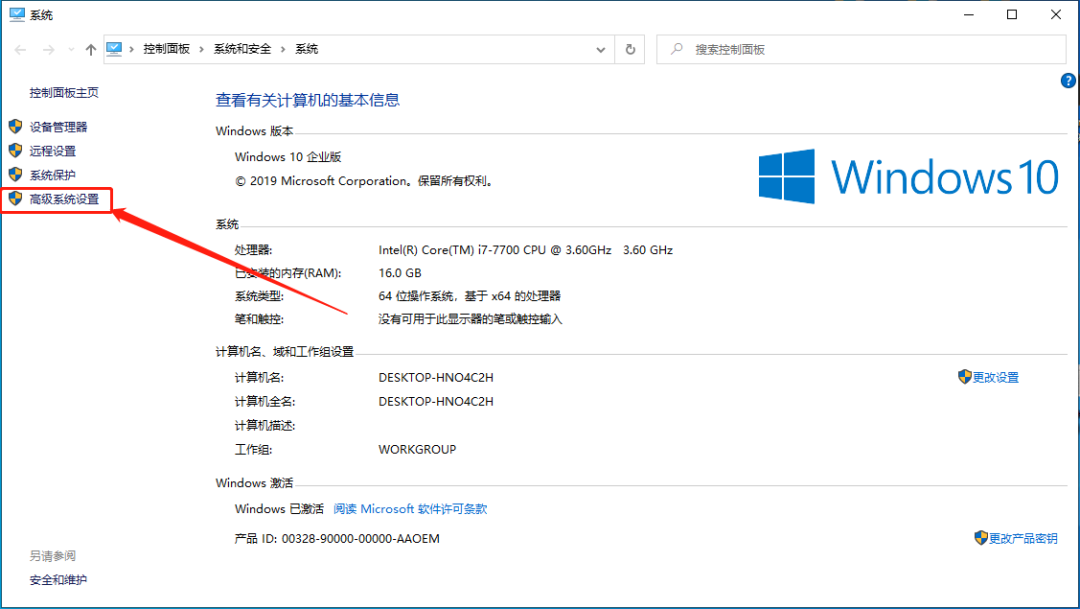Click the up one level arrow
The width and height of the screenshot is (1080, 609).
point(90,50)
